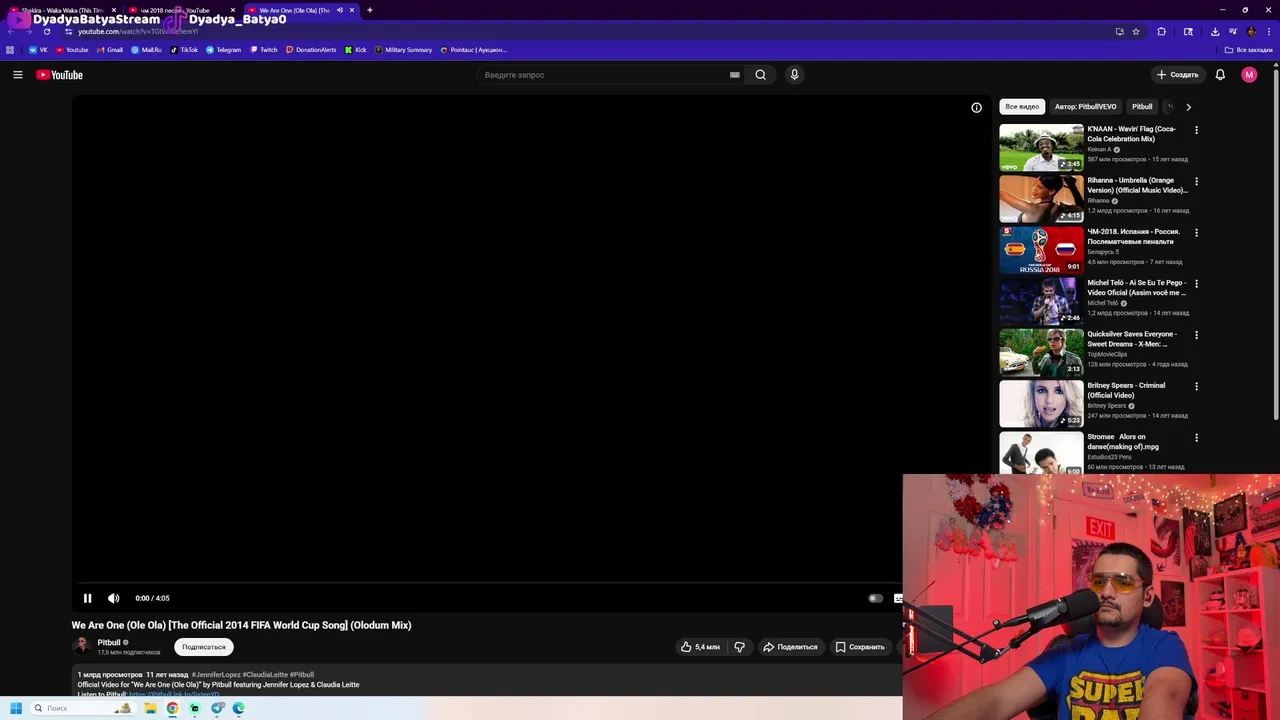Click the Windows taskbar Поиск search box
This screenshot has height=720, width=1280.
click(82, 708)
